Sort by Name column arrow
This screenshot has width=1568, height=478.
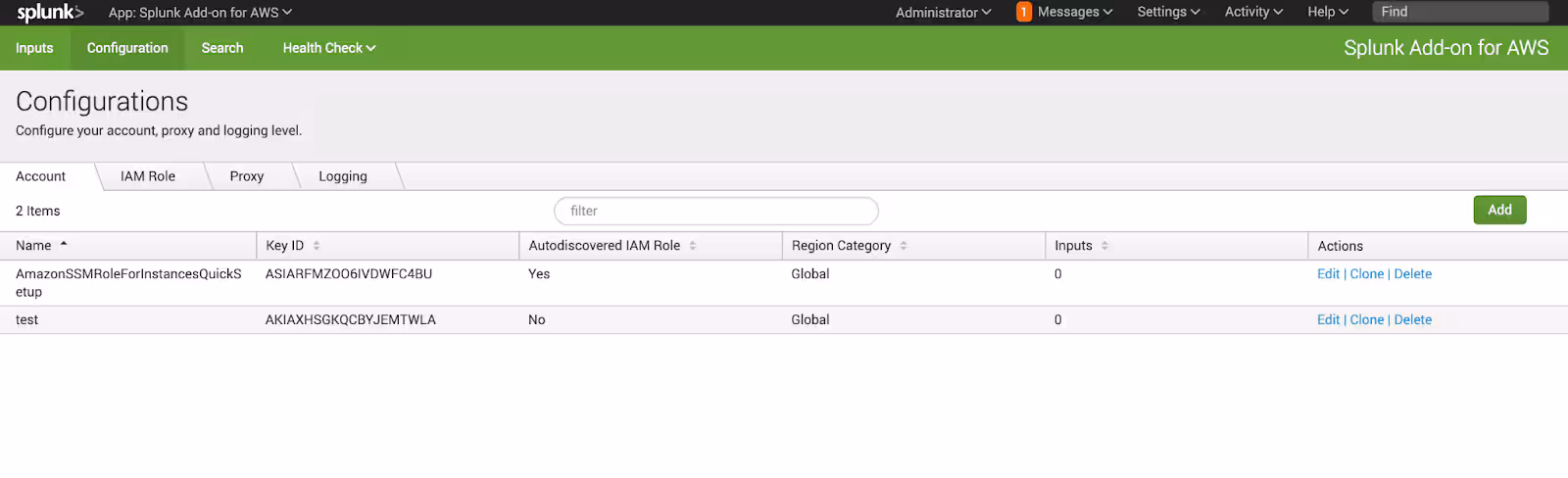coord(64,245)
